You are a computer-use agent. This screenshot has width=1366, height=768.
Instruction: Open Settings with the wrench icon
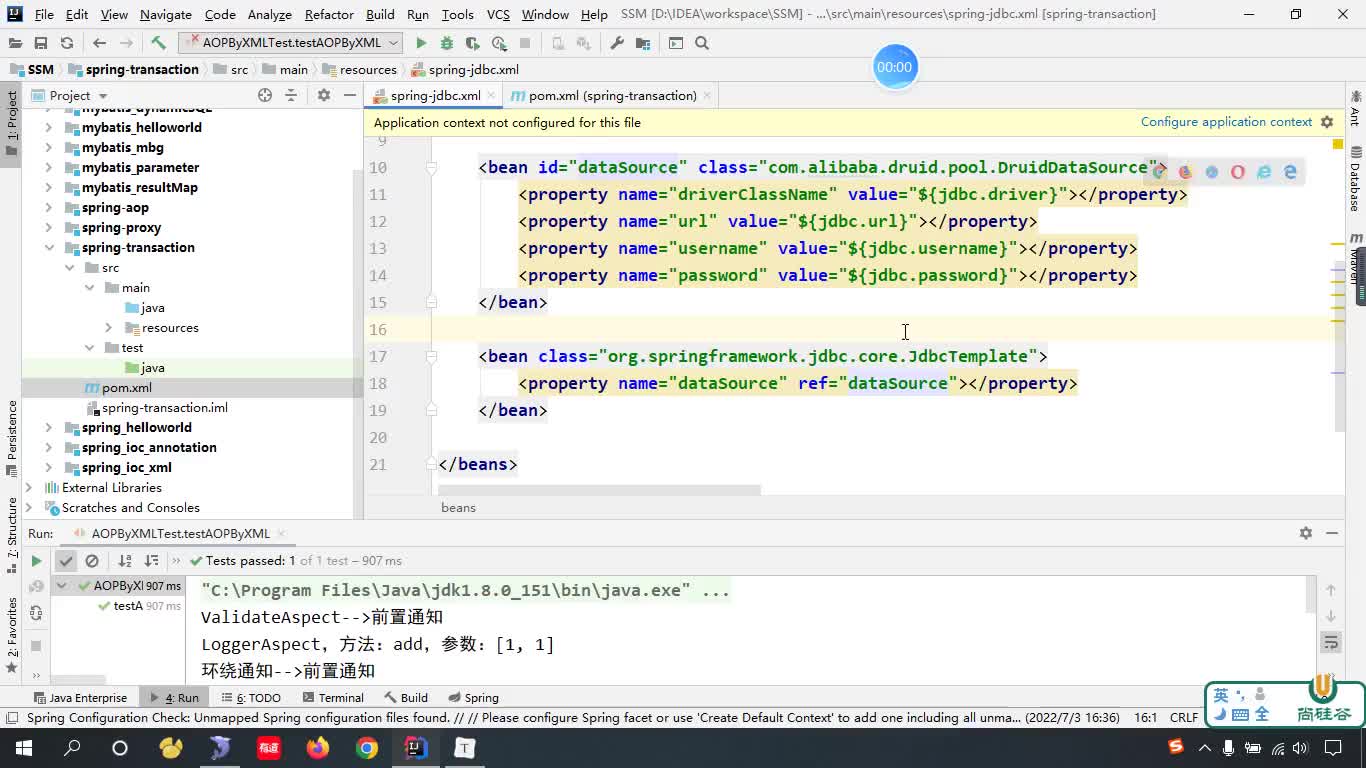click(x=617, y=43)
